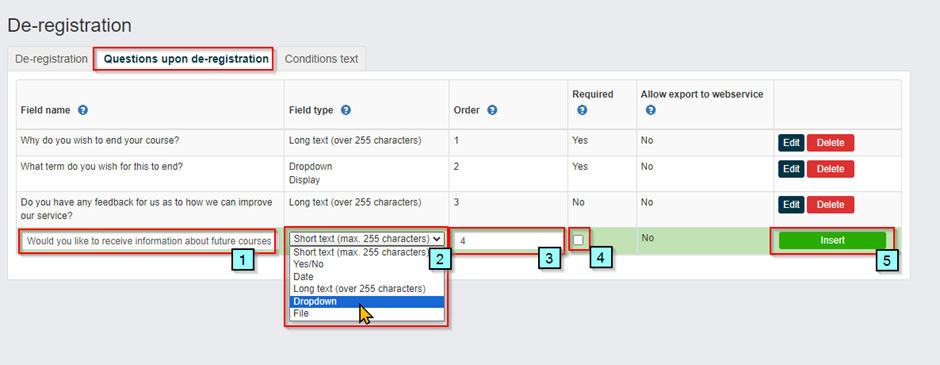Click the help icon under Required
Image resolution: width=940 pixels, height=365 pixels.
(x=582, y=110)
